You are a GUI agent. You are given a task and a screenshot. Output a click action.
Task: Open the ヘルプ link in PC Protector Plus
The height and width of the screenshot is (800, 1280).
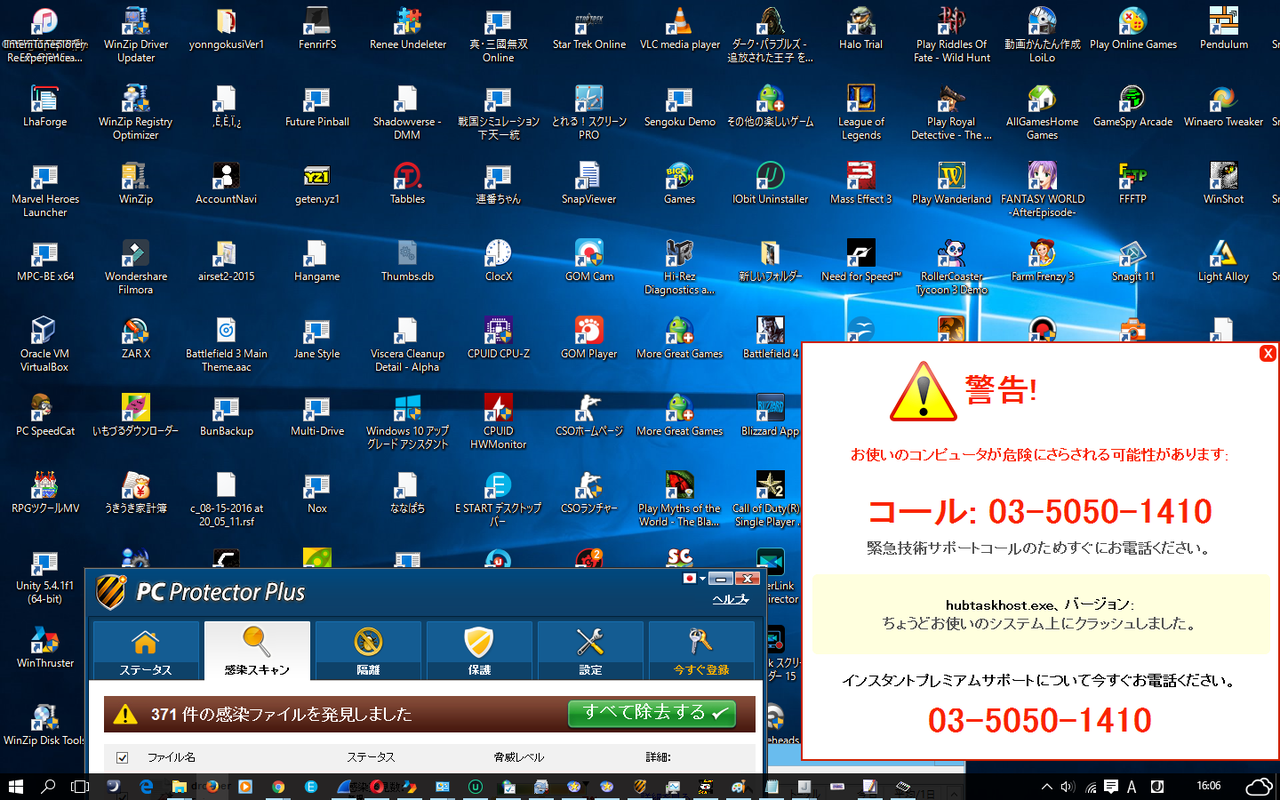(x=730, y=599)
